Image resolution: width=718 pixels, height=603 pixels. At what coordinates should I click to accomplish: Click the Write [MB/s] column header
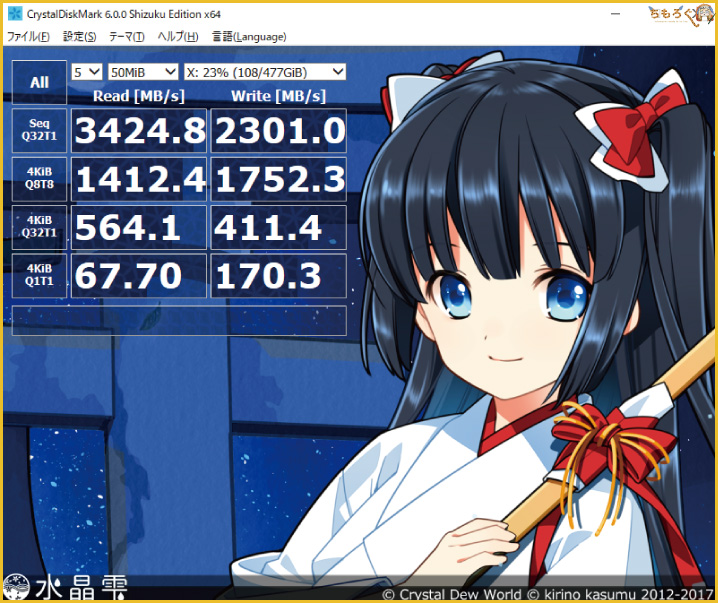click(x=278, y=96)
